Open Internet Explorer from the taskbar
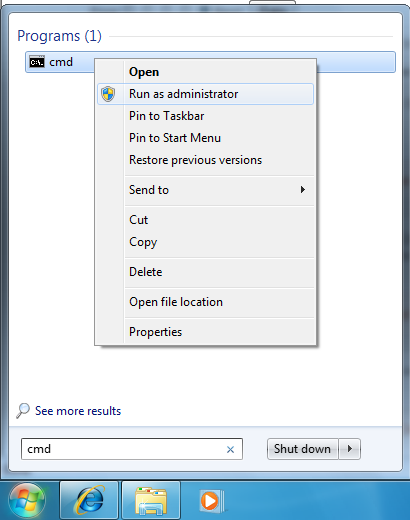 tap(89, 500)
